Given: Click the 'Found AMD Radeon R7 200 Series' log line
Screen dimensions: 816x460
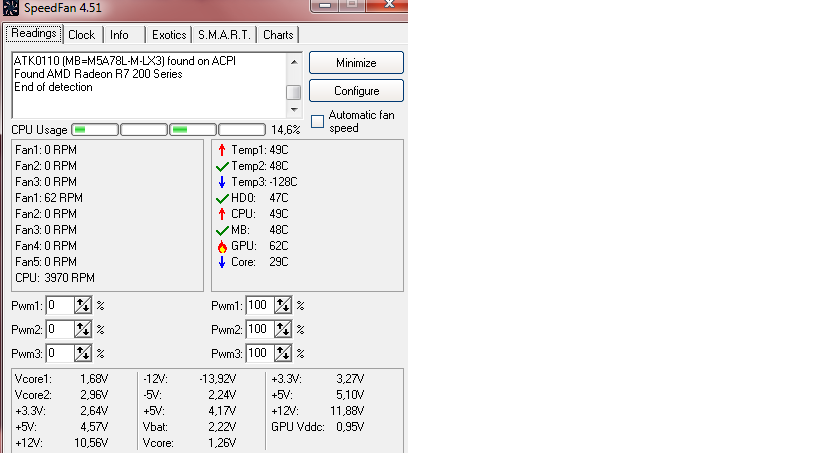Looking at the screenshot, I should [x=98, y=74].
